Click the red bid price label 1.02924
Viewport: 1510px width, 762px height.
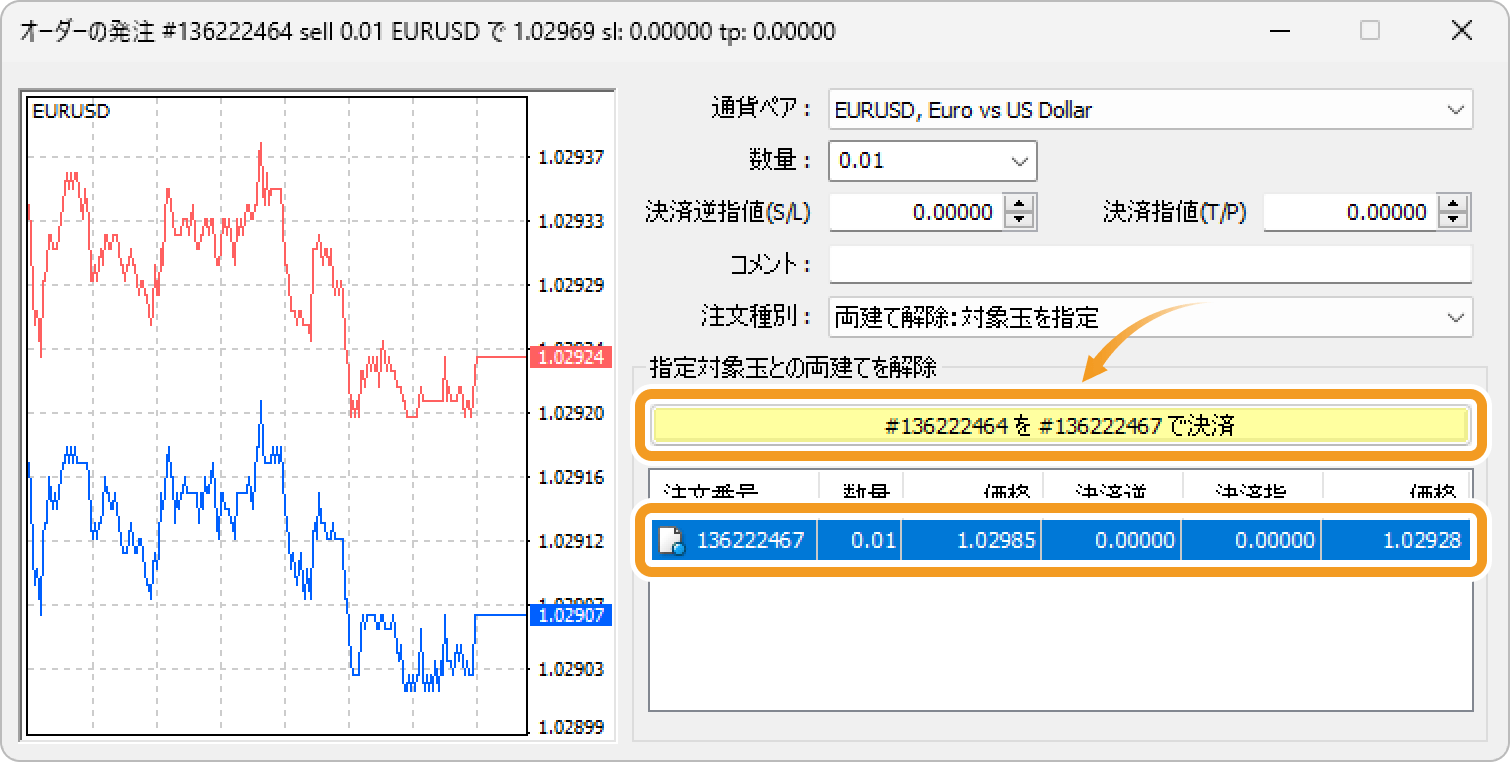pyautogui.click(x=570, y=358)
